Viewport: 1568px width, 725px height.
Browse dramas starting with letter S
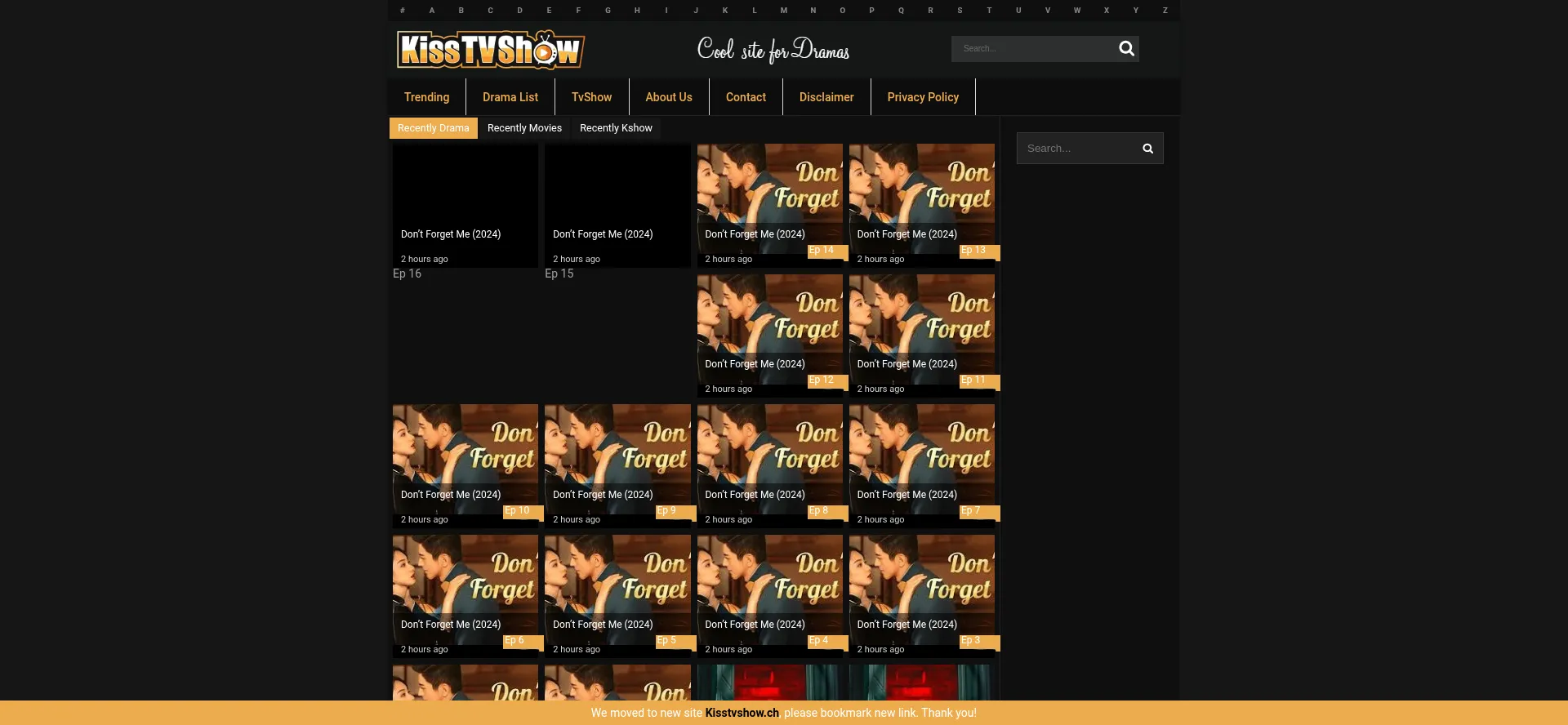click(960, 11)
